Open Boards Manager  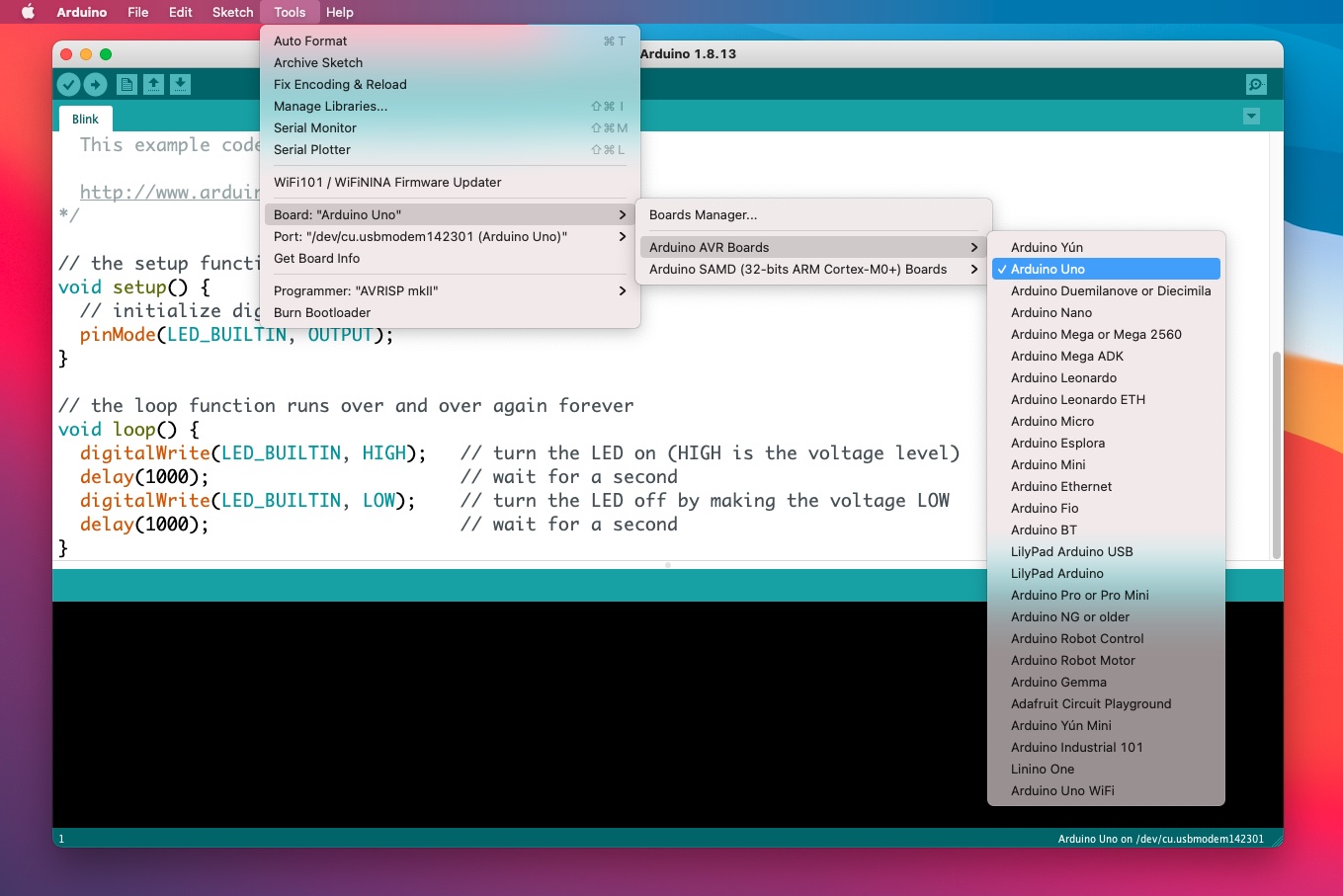pos(703,214)
